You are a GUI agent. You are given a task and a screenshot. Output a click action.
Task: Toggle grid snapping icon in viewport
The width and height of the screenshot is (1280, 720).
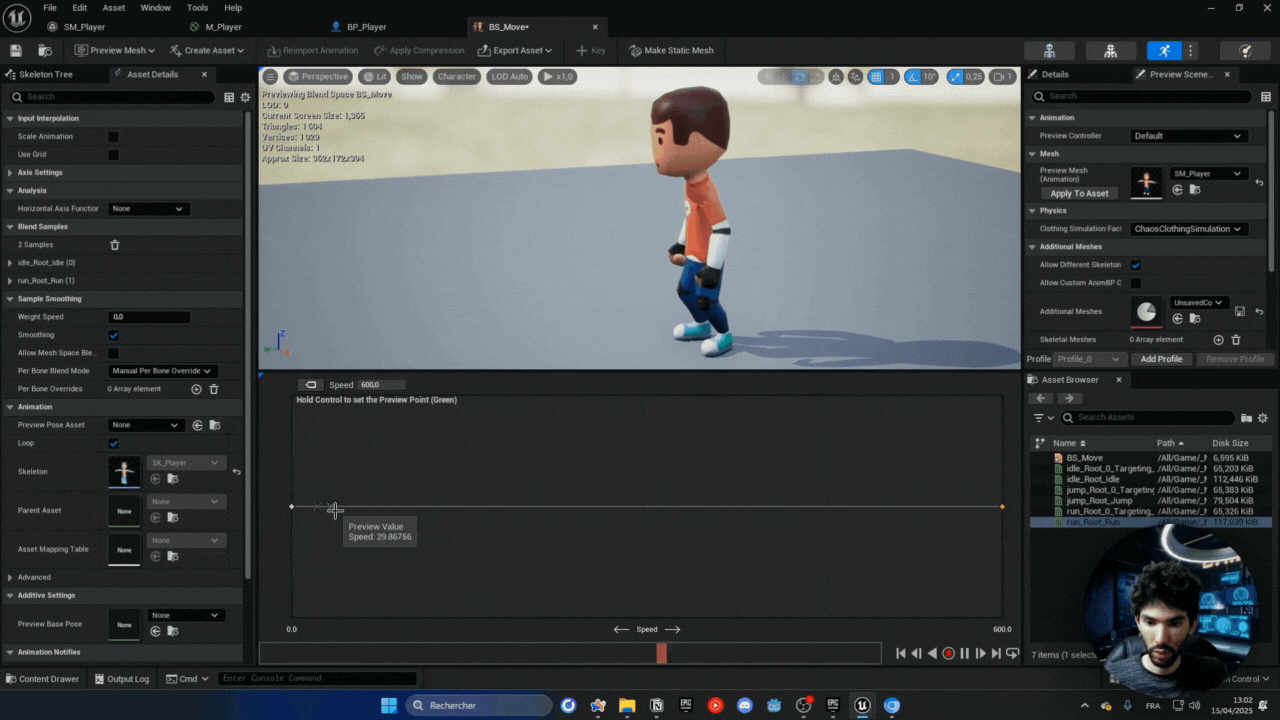[x=876, y=76]
